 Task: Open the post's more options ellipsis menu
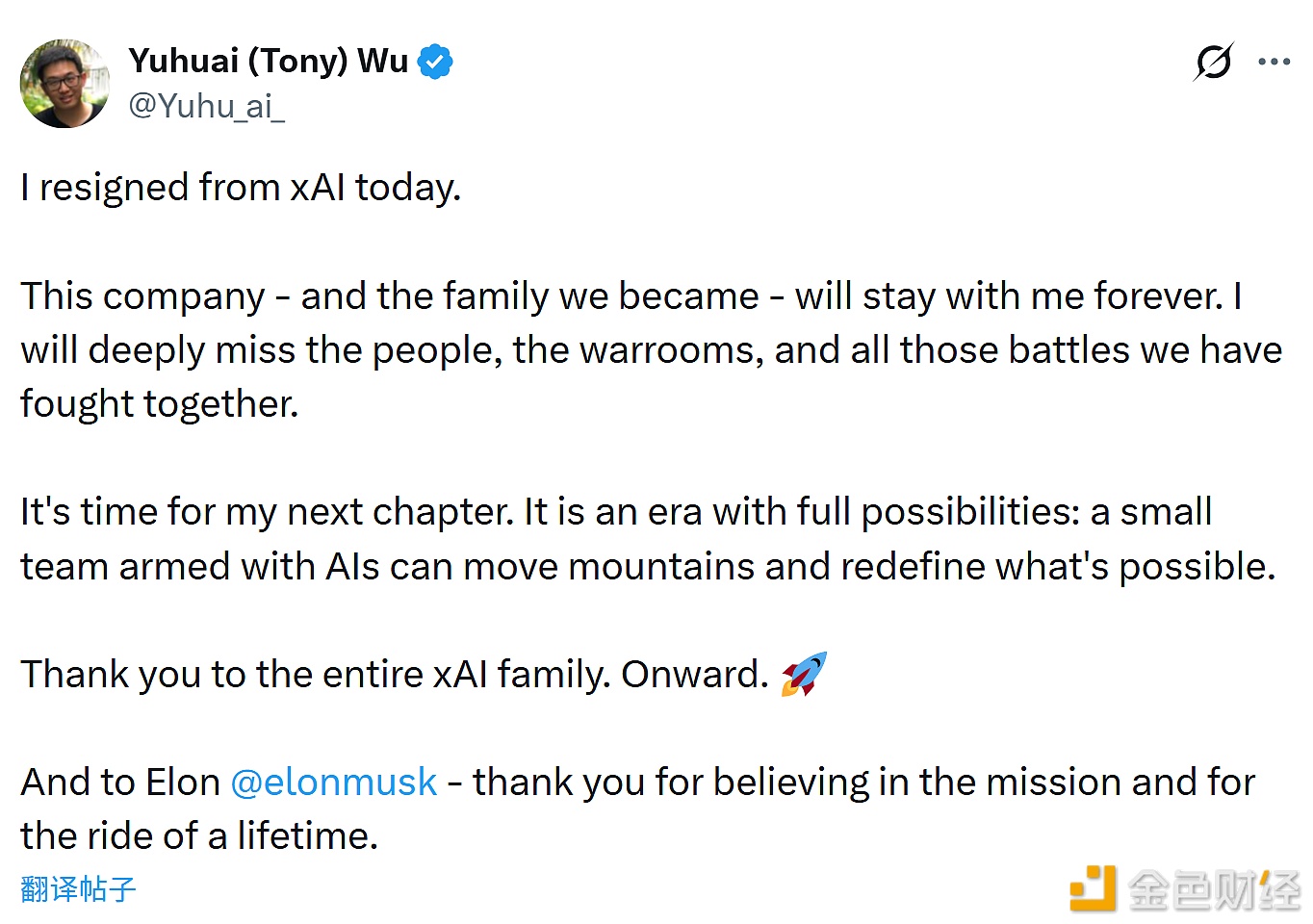point(1274,61)
